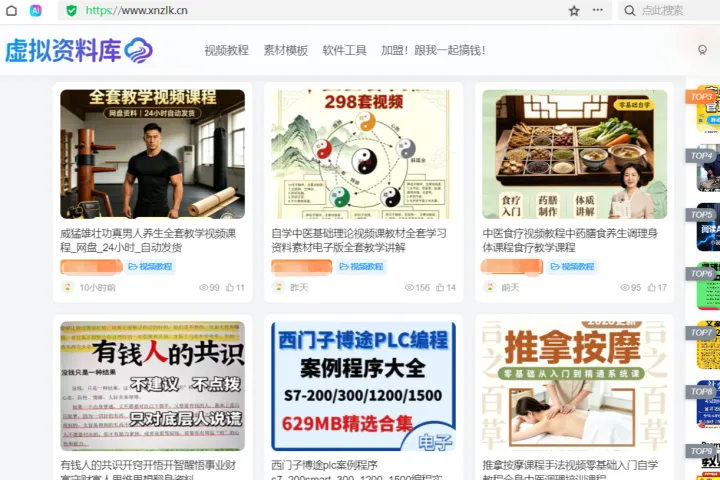Viewport: 720px width, 480px height.
Task: Open the TOP8 ranked sidebar item
Action: [703, 404]
